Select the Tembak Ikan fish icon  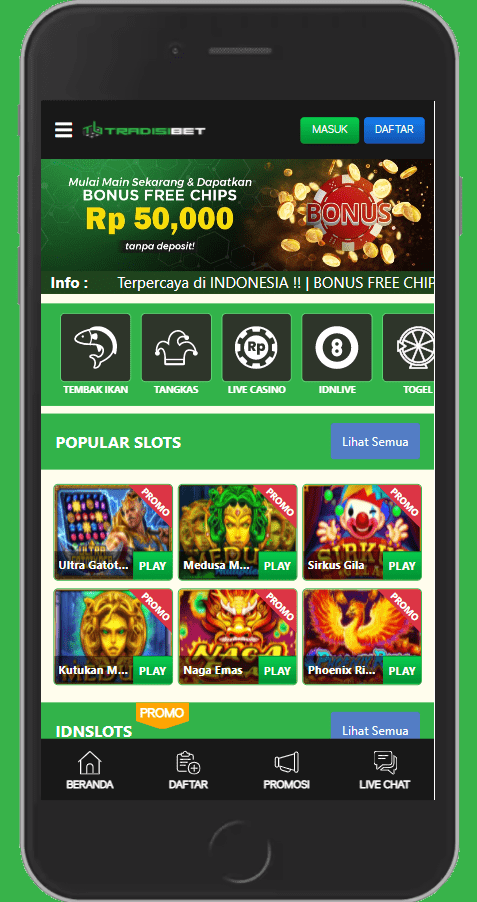96,347
